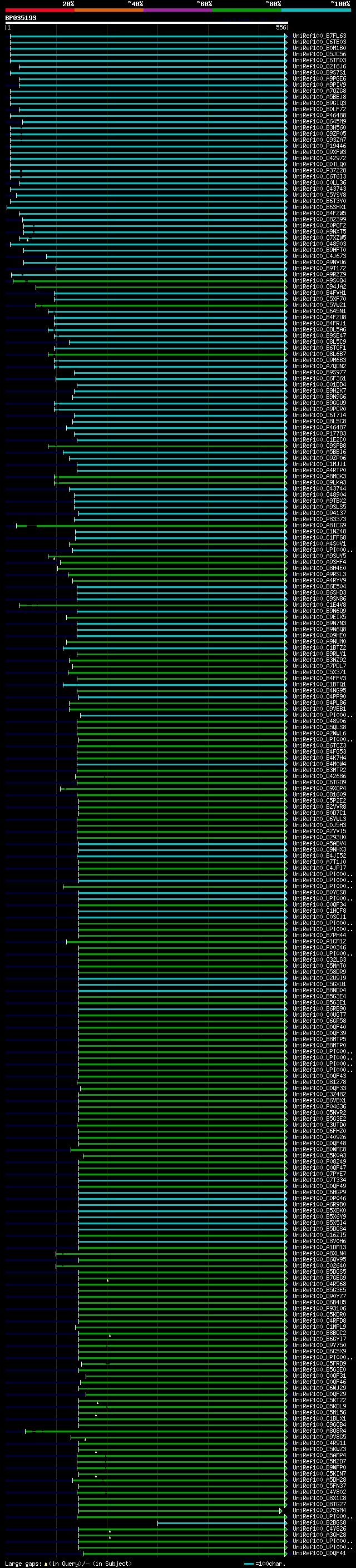Image resolution: width=356 pixels, height=1568 pixels.
Task: Click the label UniRef100_C5FN37
Action: point(319,1486)
